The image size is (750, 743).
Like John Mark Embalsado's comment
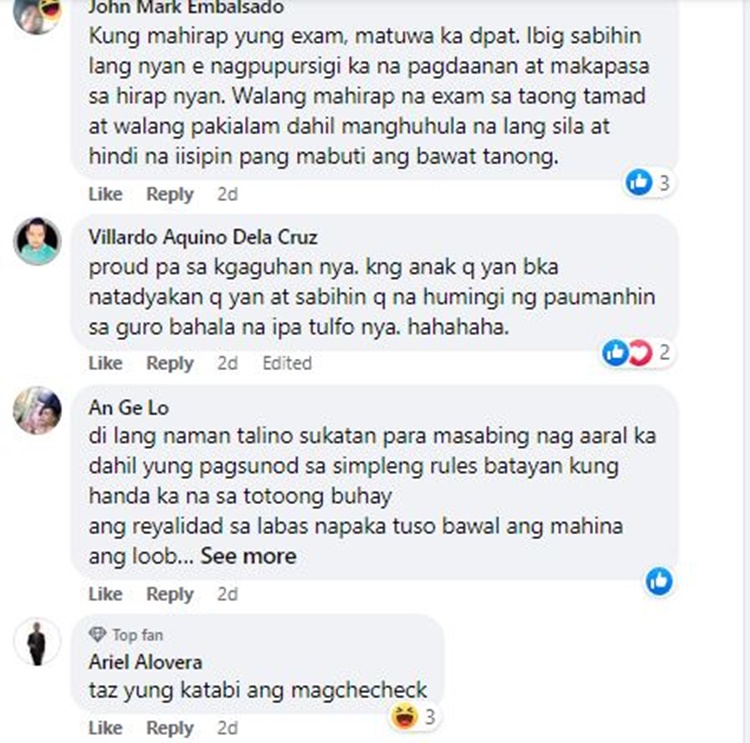pos(105,194)
